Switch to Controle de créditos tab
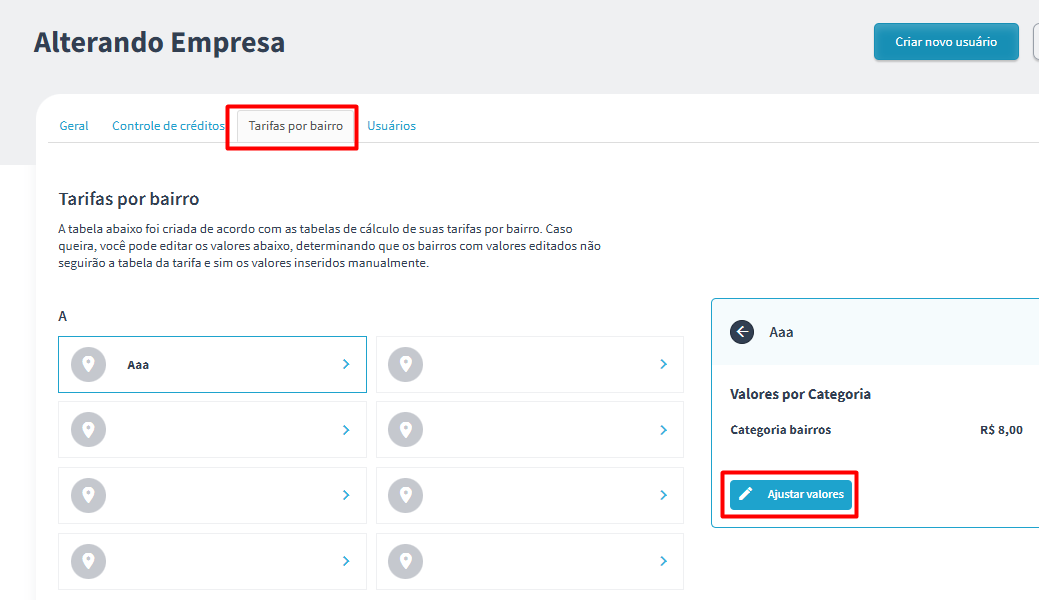This screenshot has height=600, width=1039. [x=168, y=126]
